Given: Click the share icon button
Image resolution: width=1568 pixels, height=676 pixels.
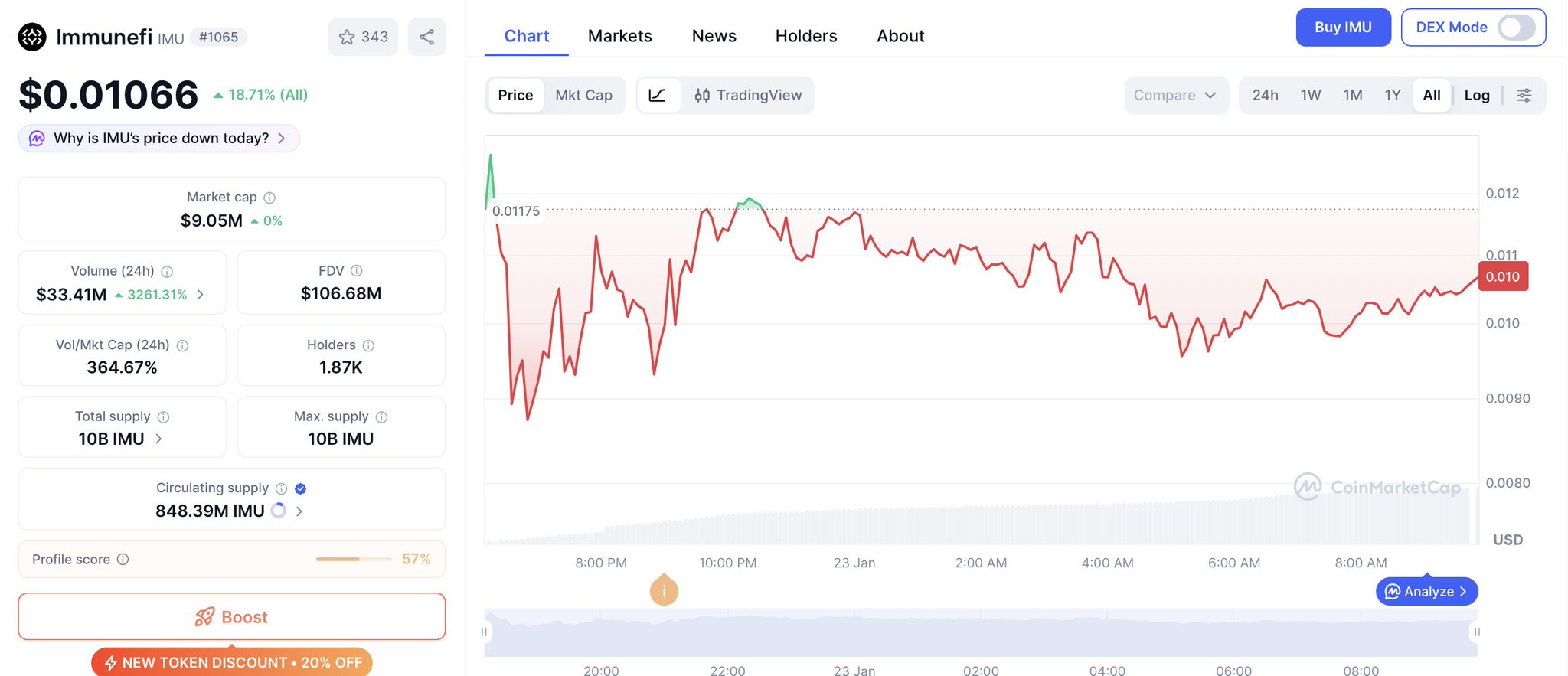Looking at the screenshot, I should click(x=426, y=37).
